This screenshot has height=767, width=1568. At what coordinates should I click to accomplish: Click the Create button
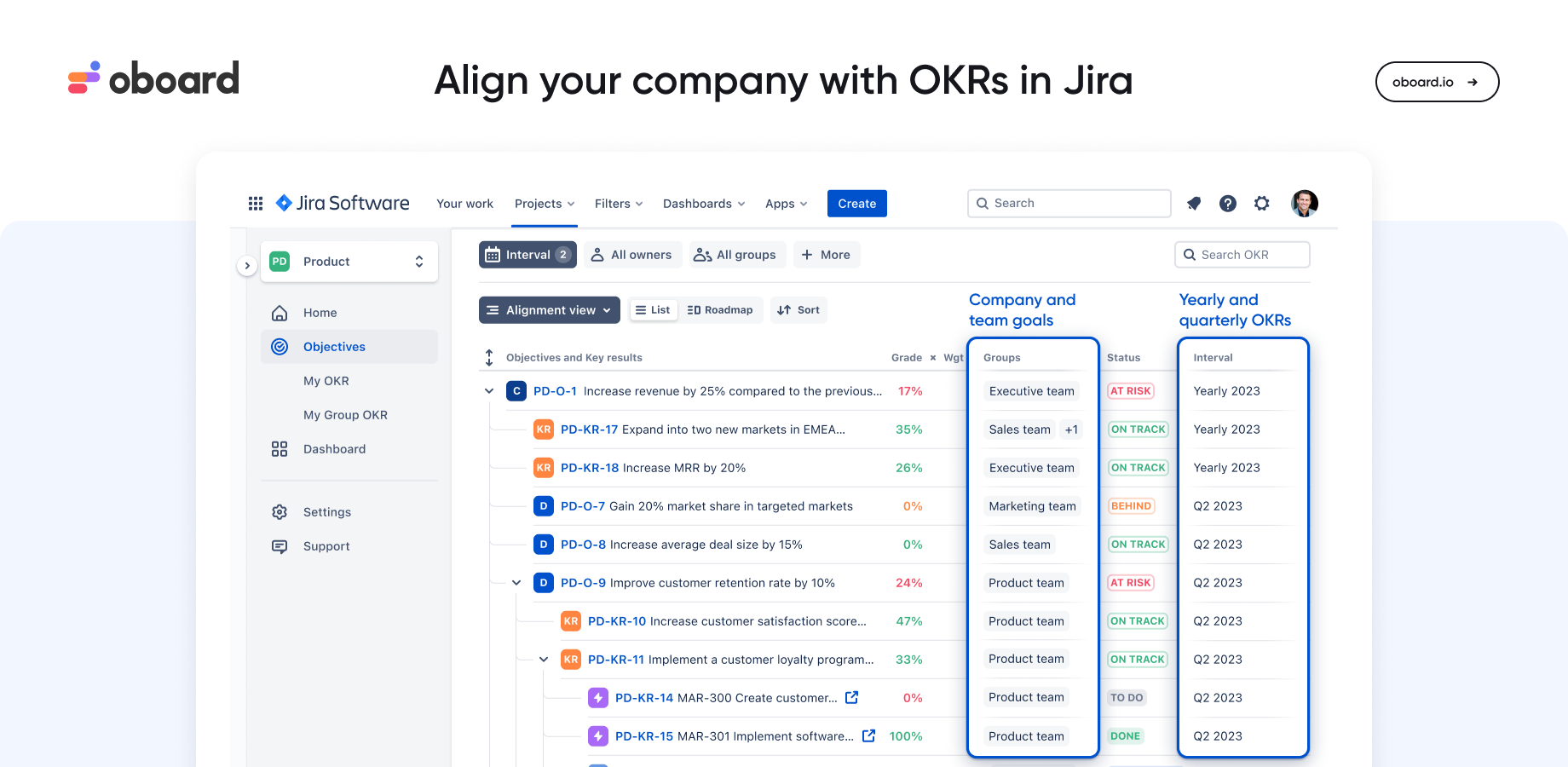pos(857,204)
